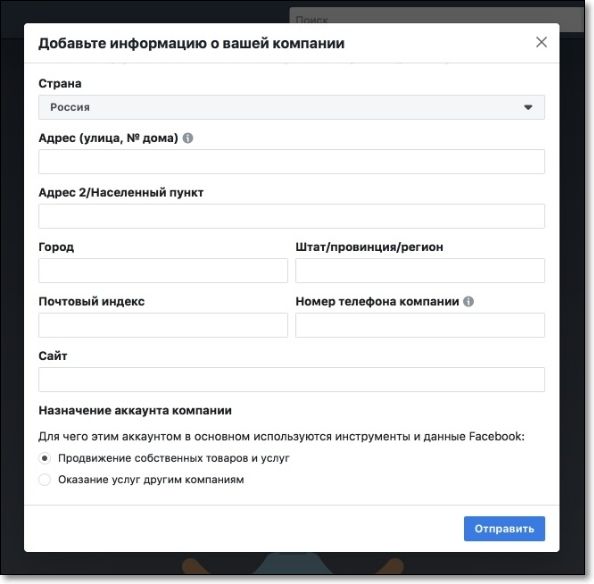Screen dimensions: 594x584
Task: Click the Поиск search box behind dialog
Action: pyautogui.click(x=436, y=16)
